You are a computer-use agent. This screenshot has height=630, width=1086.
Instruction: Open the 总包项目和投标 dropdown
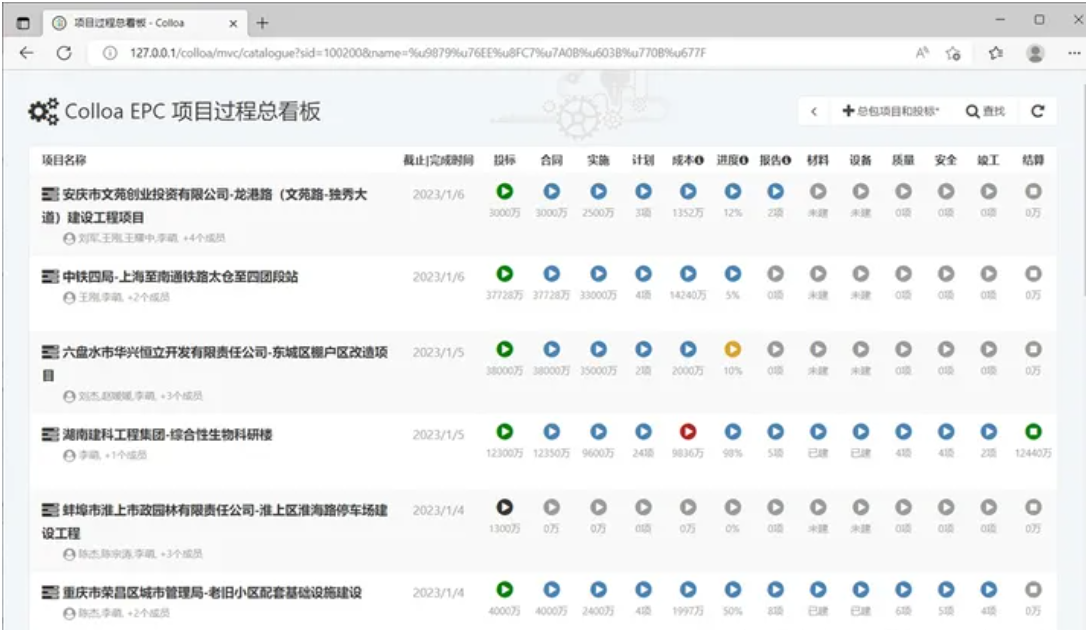tap(890, 111)
